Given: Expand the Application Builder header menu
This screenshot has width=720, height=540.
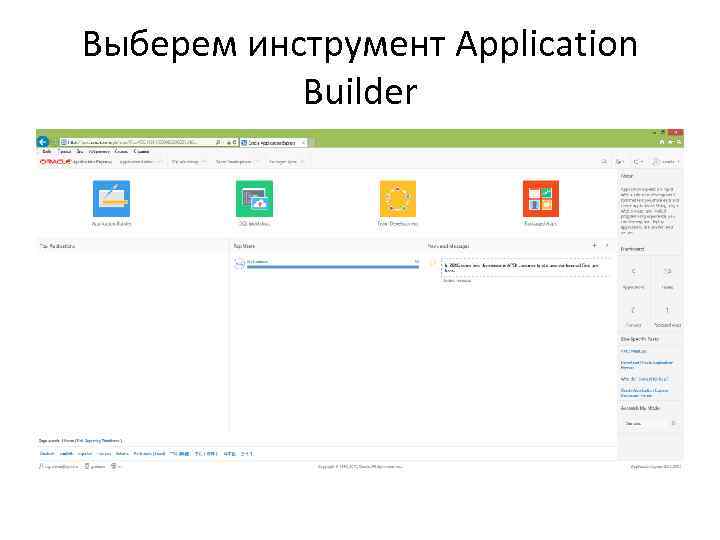Looking at the screenshot, I should (x=159, y=162).
